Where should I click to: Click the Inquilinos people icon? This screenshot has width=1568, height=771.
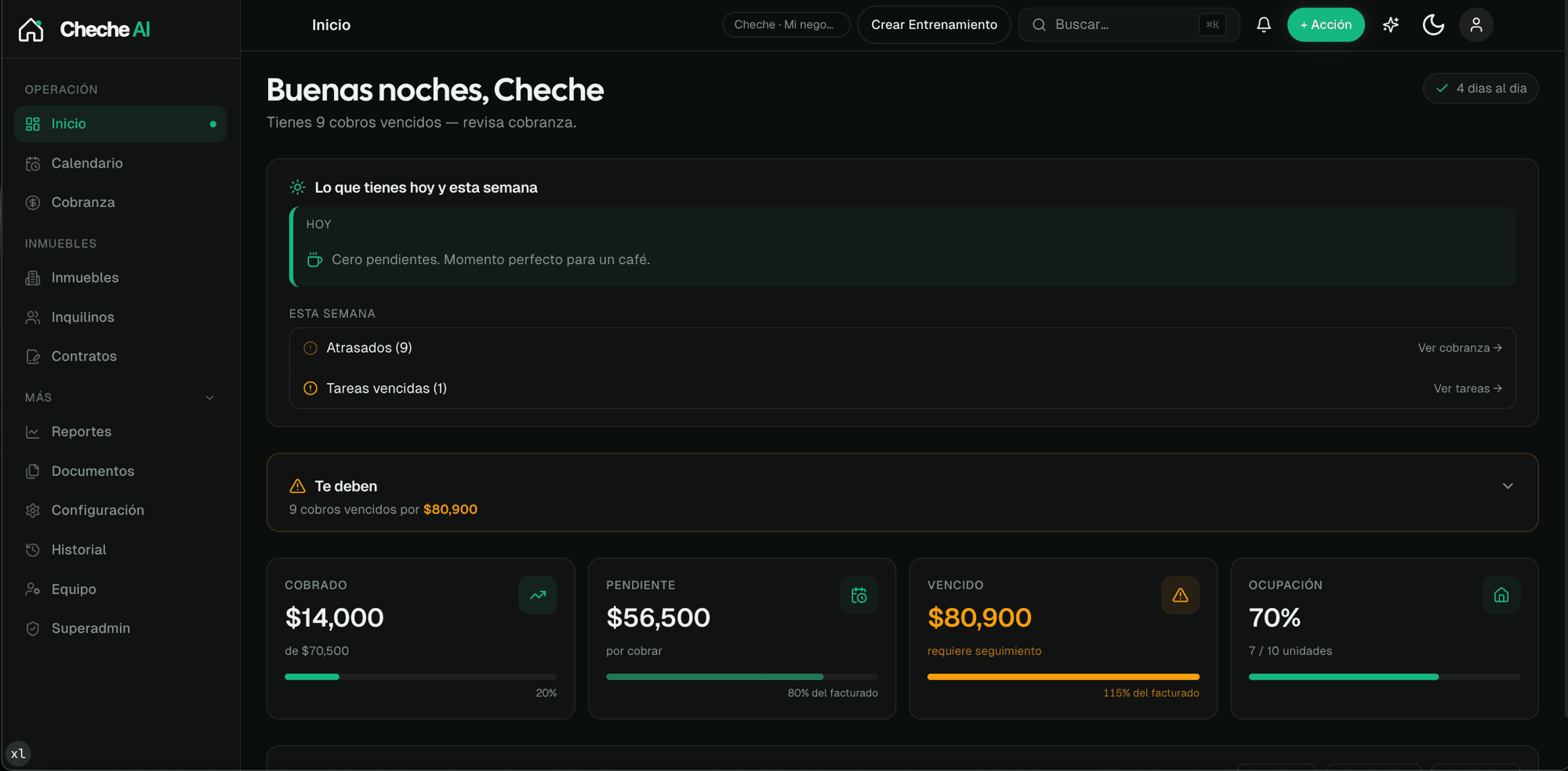point(33,317)
